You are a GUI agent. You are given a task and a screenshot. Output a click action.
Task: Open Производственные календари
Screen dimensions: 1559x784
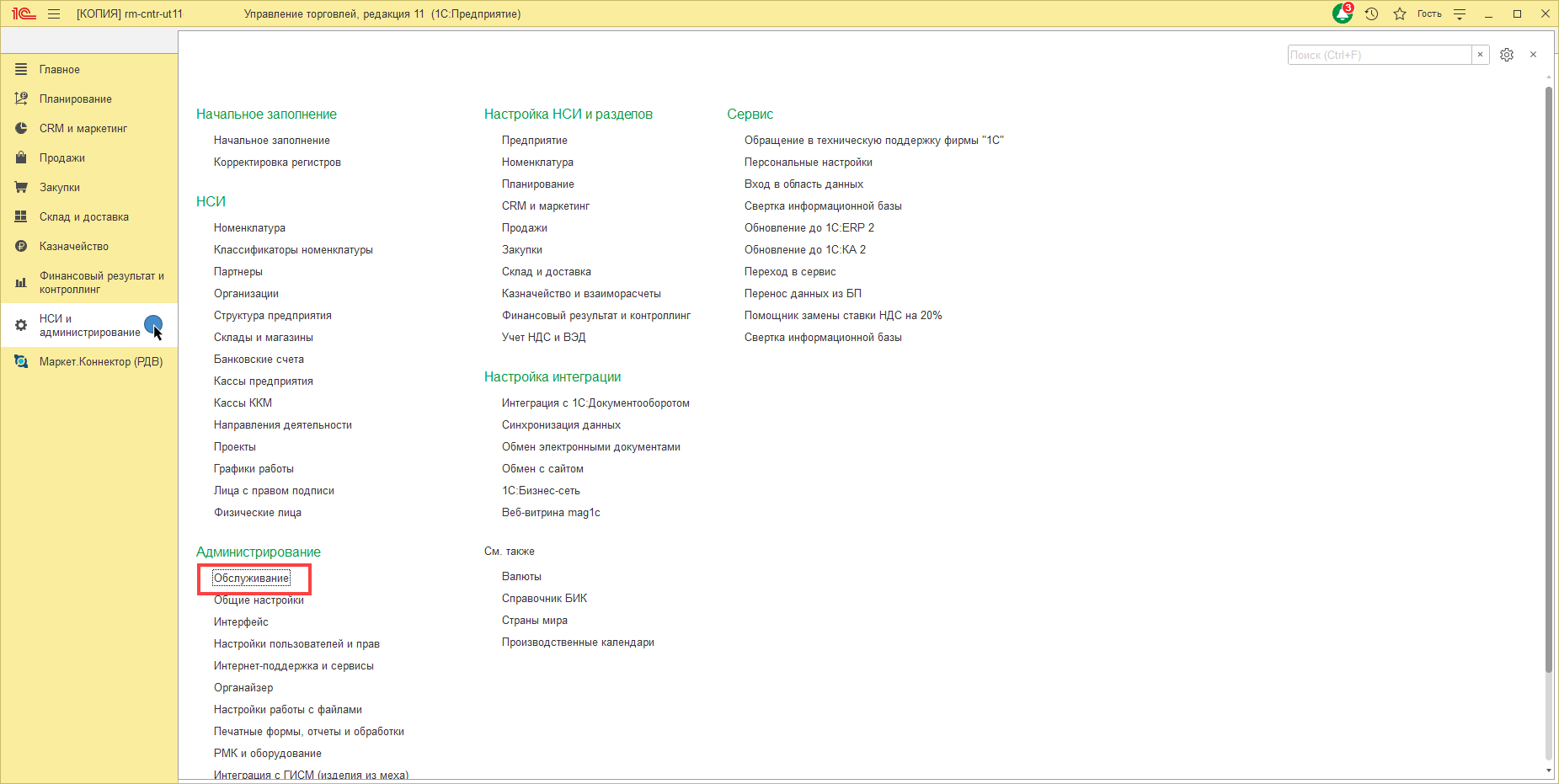pos(578,643)
